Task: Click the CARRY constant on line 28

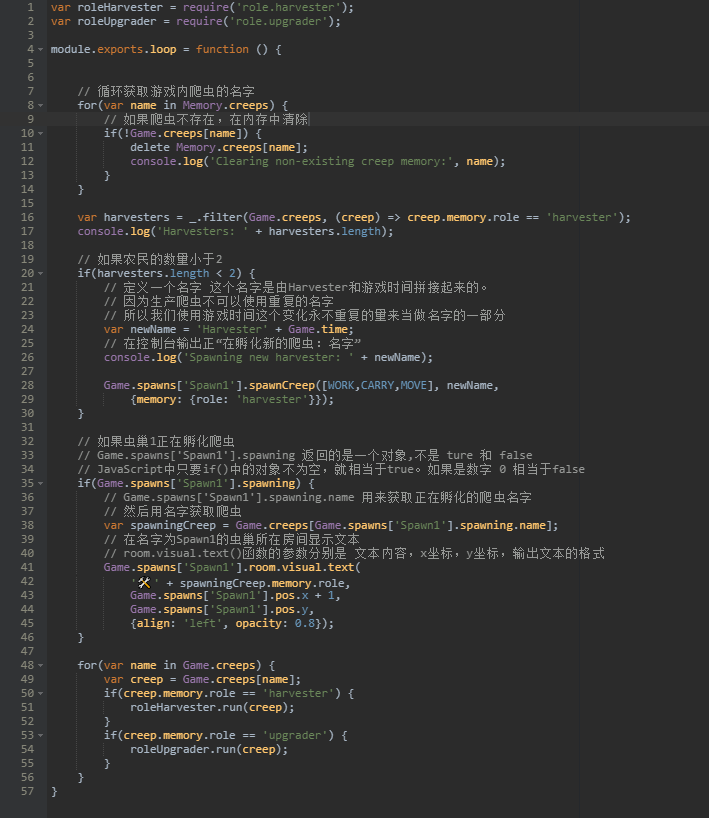Action: point(377,385)
